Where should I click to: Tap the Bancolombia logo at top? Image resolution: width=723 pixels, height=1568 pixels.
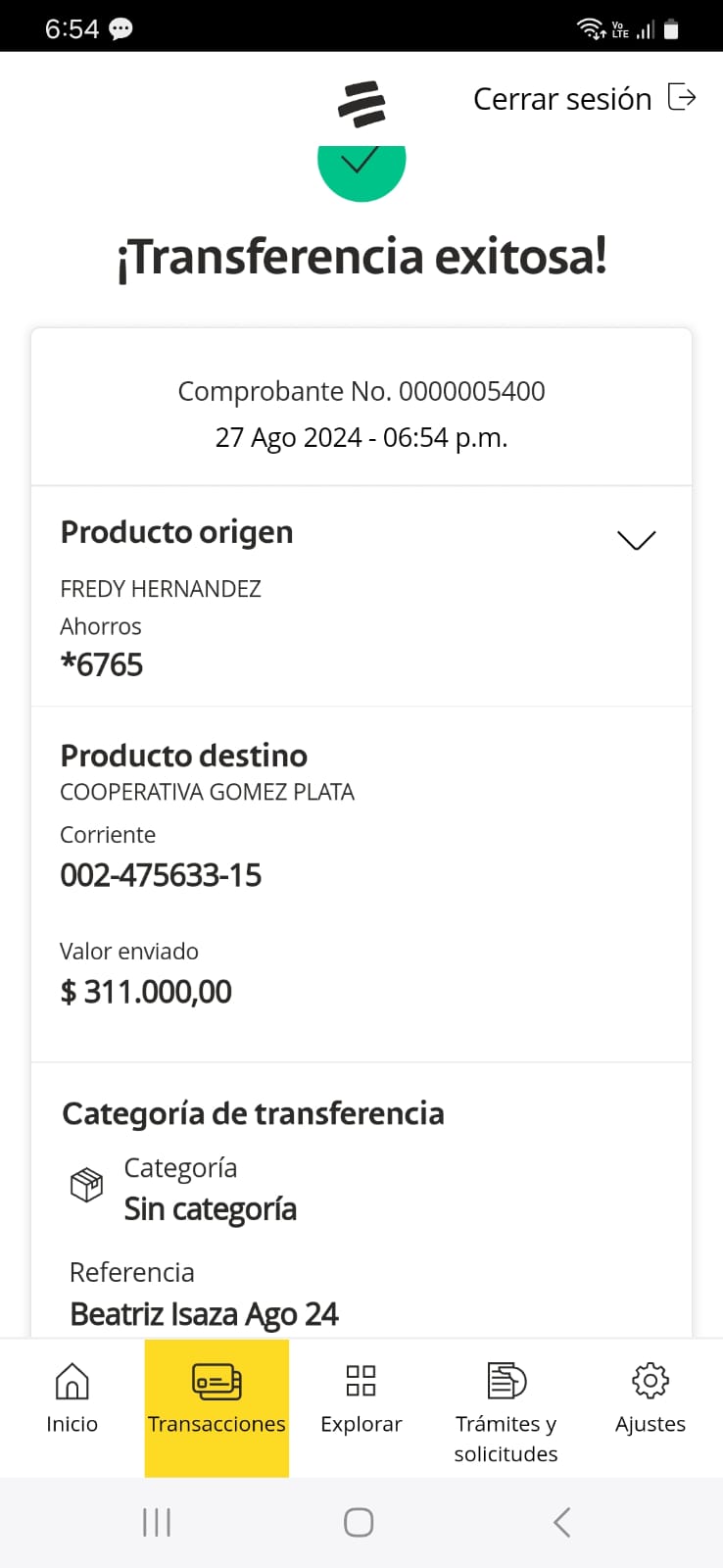[x=361, y=104]
